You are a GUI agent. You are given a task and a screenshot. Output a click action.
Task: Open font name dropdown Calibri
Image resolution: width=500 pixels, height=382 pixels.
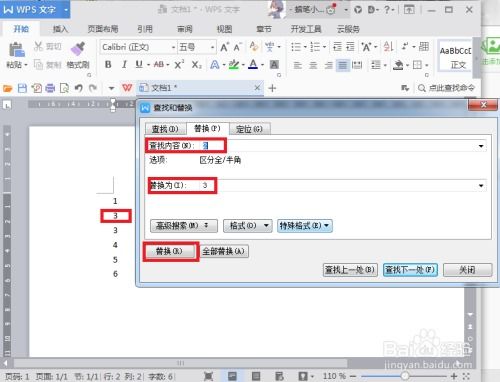pos(174,47)
